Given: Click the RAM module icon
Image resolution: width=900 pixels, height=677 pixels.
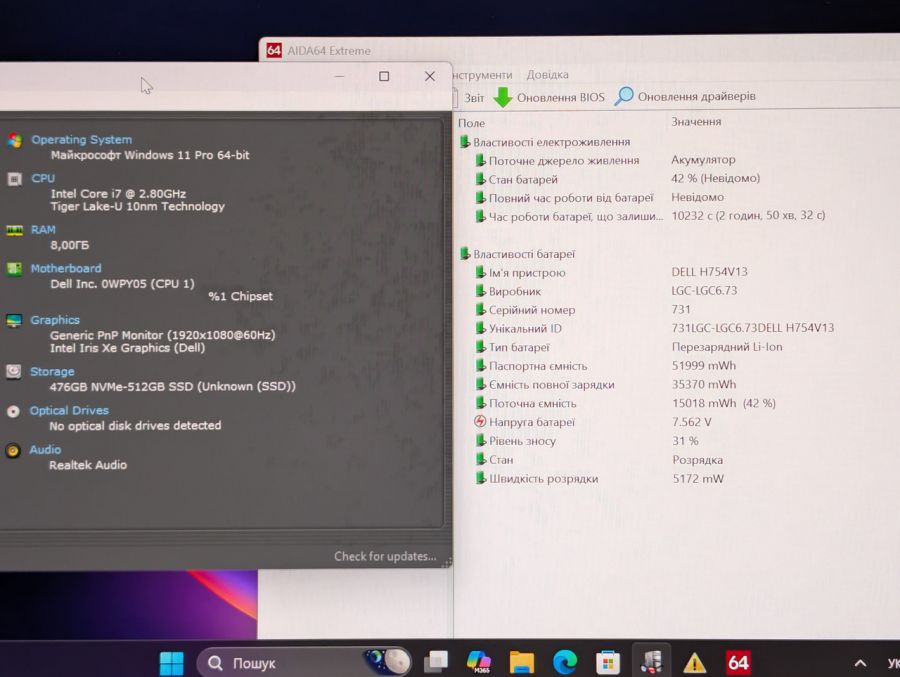Looking at the screenshot, I should click(14, 230).
